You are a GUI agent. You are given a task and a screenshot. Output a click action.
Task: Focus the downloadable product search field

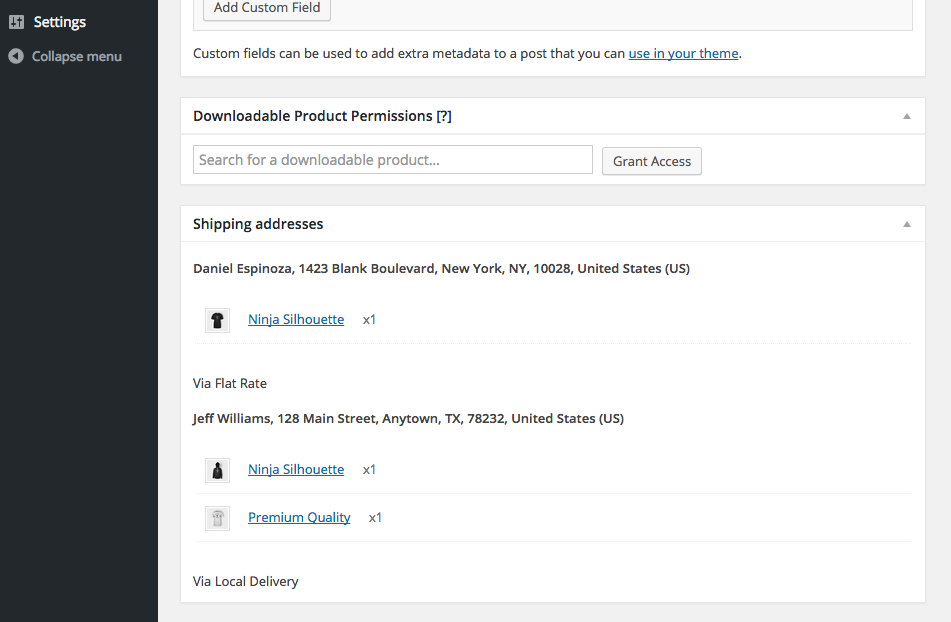coord(393,160)
